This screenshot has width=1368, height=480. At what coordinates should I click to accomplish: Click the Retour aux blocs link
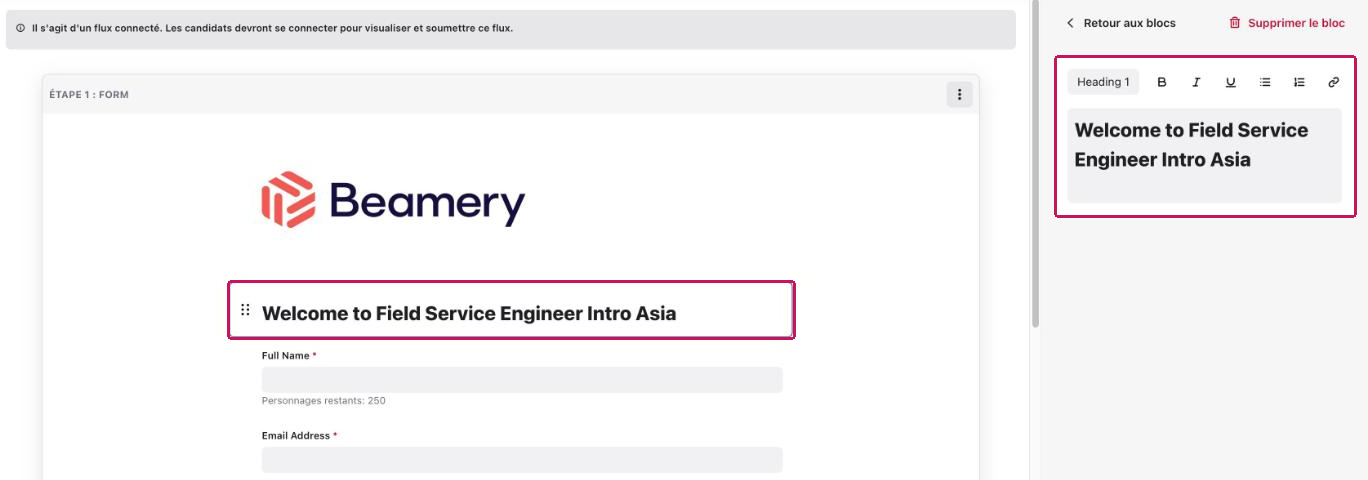1130,23
